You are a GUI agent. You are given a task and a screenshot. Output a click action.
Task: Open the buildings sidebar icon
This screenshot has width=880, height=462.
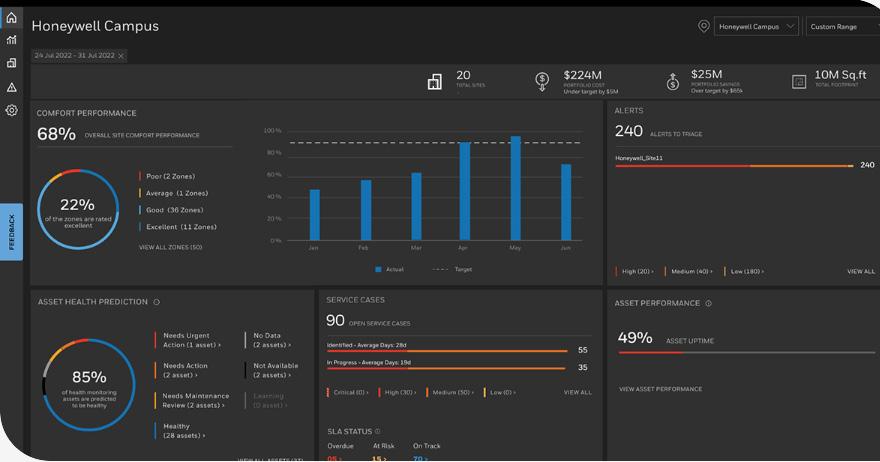click(11, 63)
